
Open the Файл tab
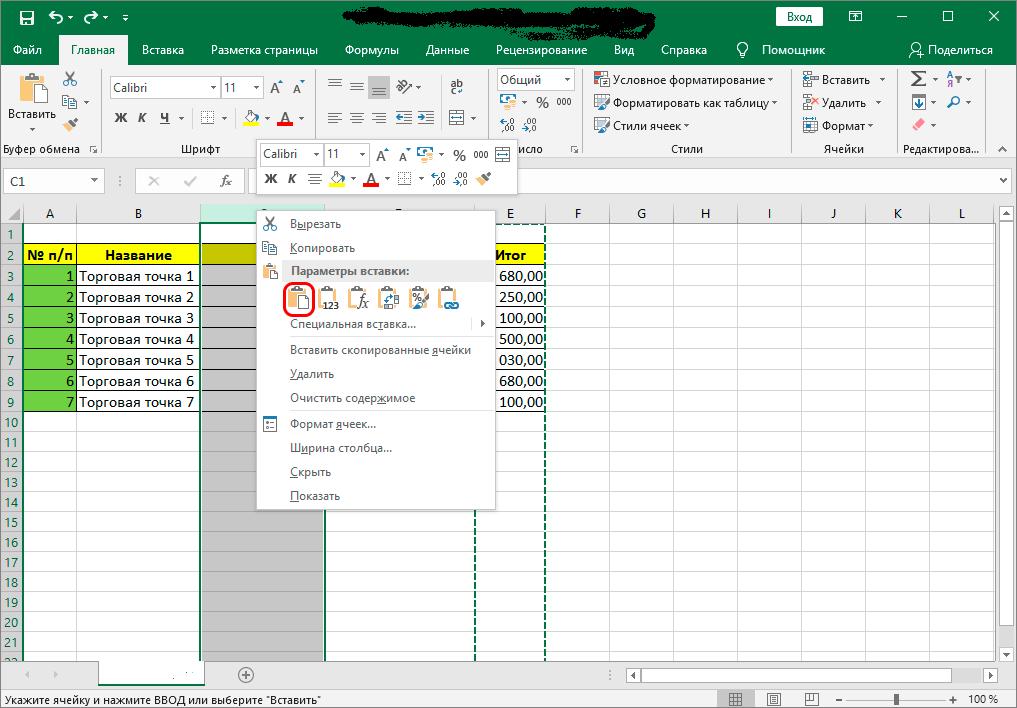pos(27,50)
